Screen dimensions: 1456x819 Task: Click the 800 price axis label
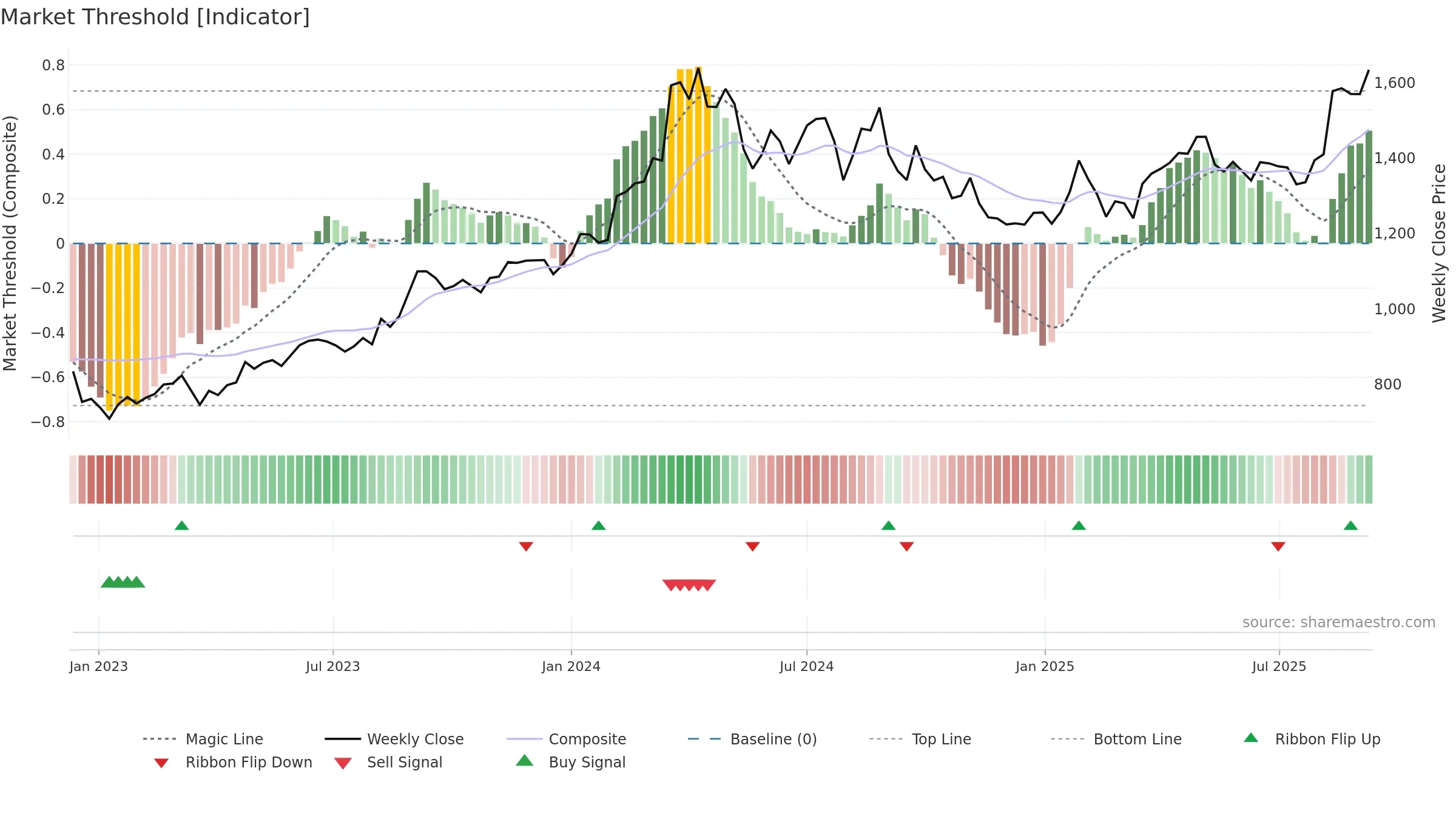click(x=1388, y=384)
